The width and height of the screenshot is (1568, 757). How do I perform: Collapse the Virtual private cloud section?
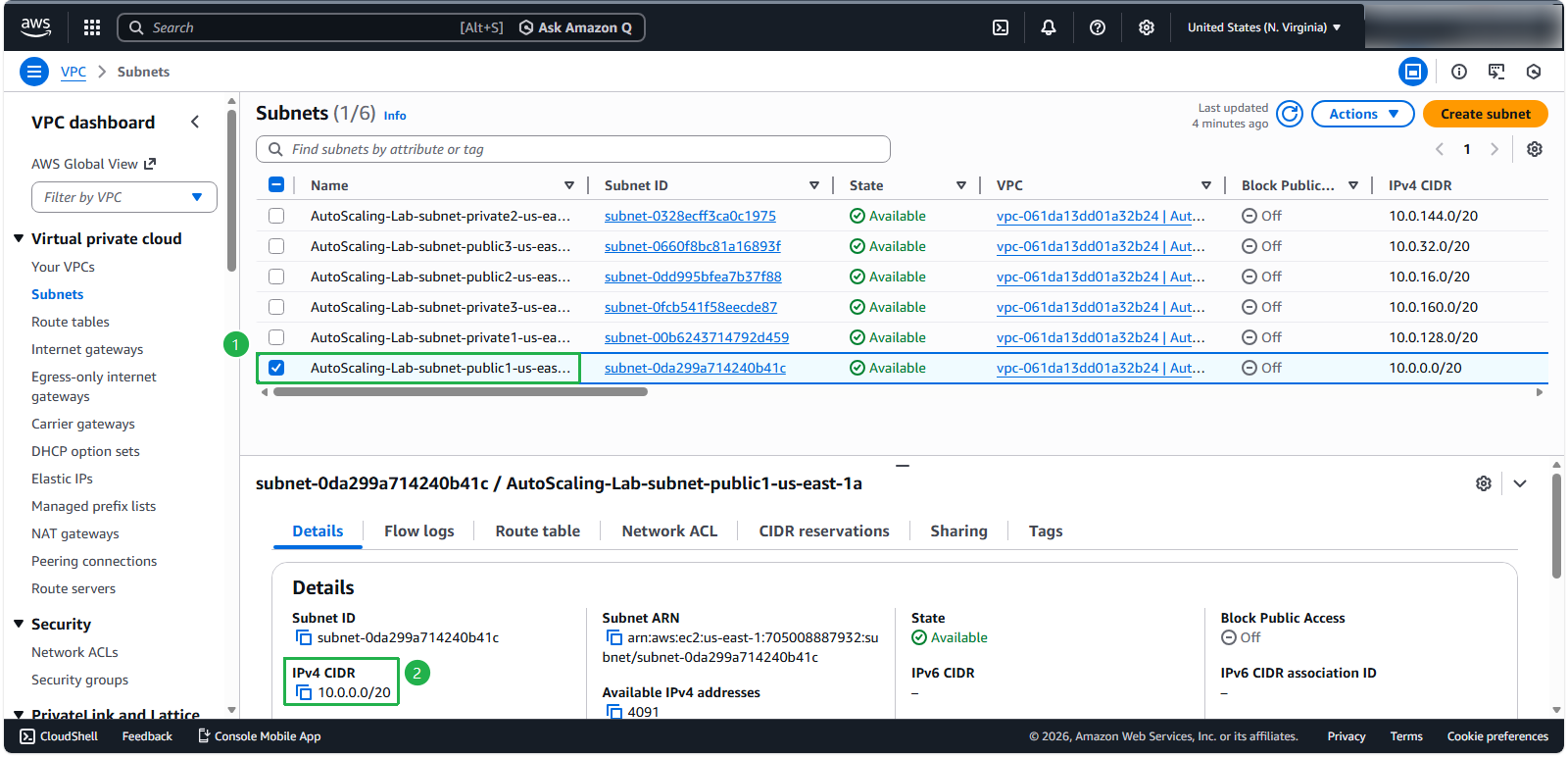point(19,238)
